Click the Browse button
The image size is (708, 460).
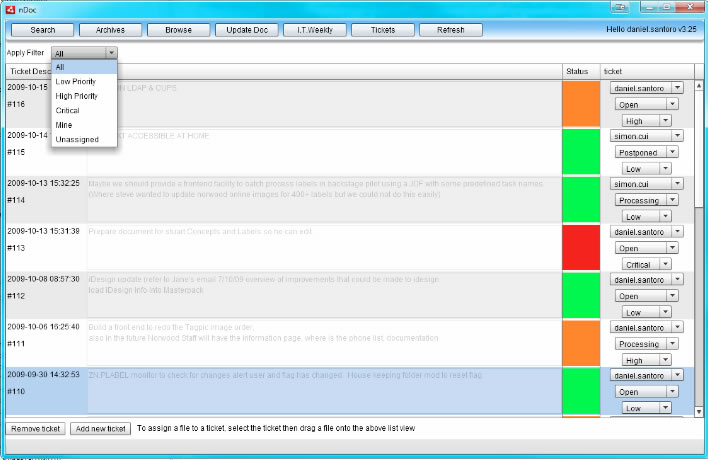click(178, 30)
